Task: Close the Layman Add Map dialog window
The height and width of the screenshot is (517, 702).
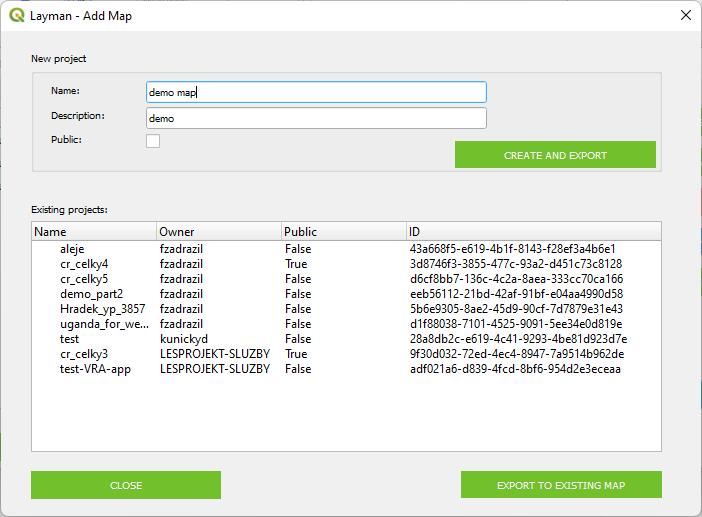Action: point(685,15)
